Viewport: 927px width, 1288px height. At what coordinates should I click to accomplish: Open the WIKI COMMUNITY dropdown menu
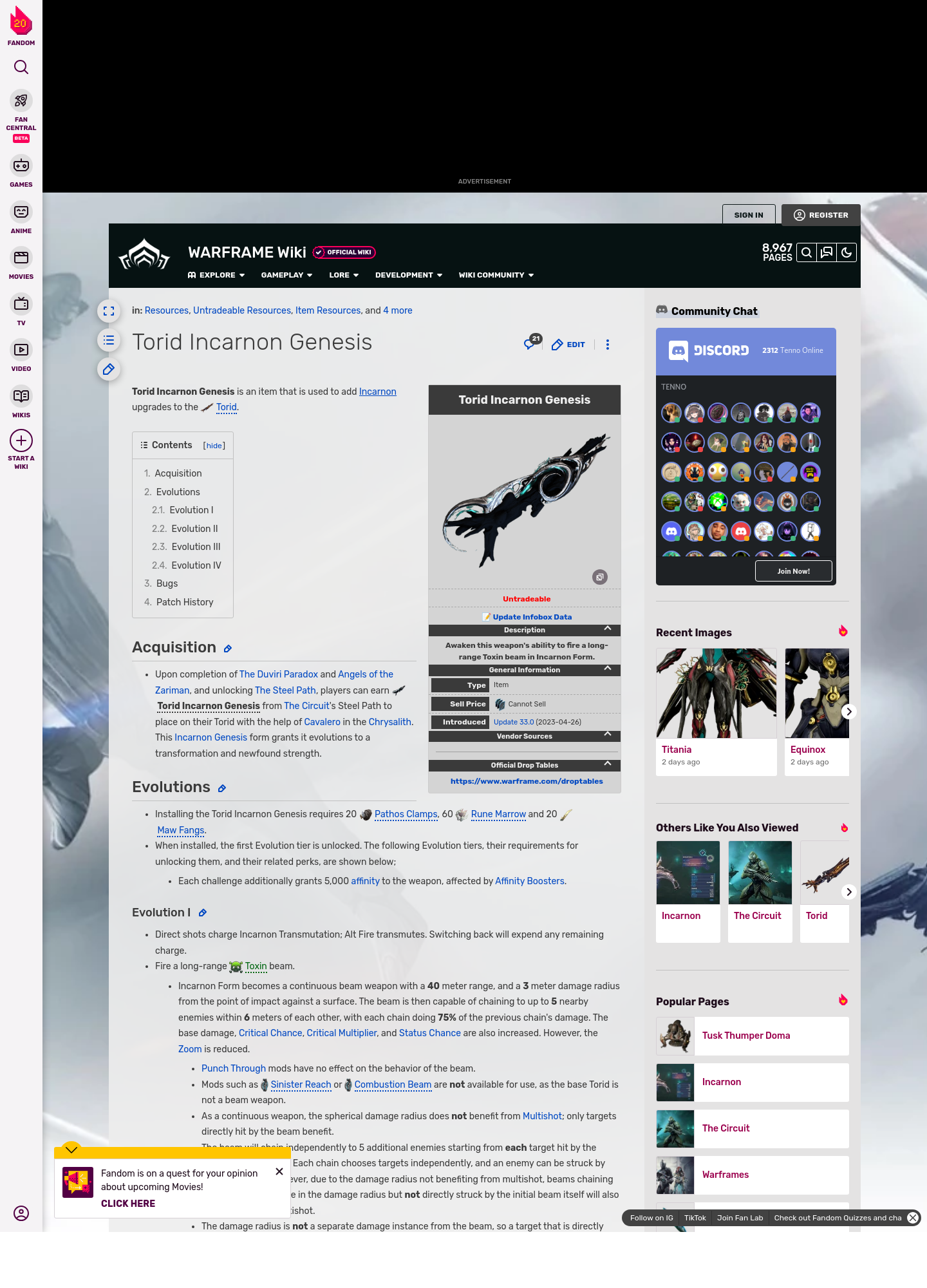pos(496,275)
